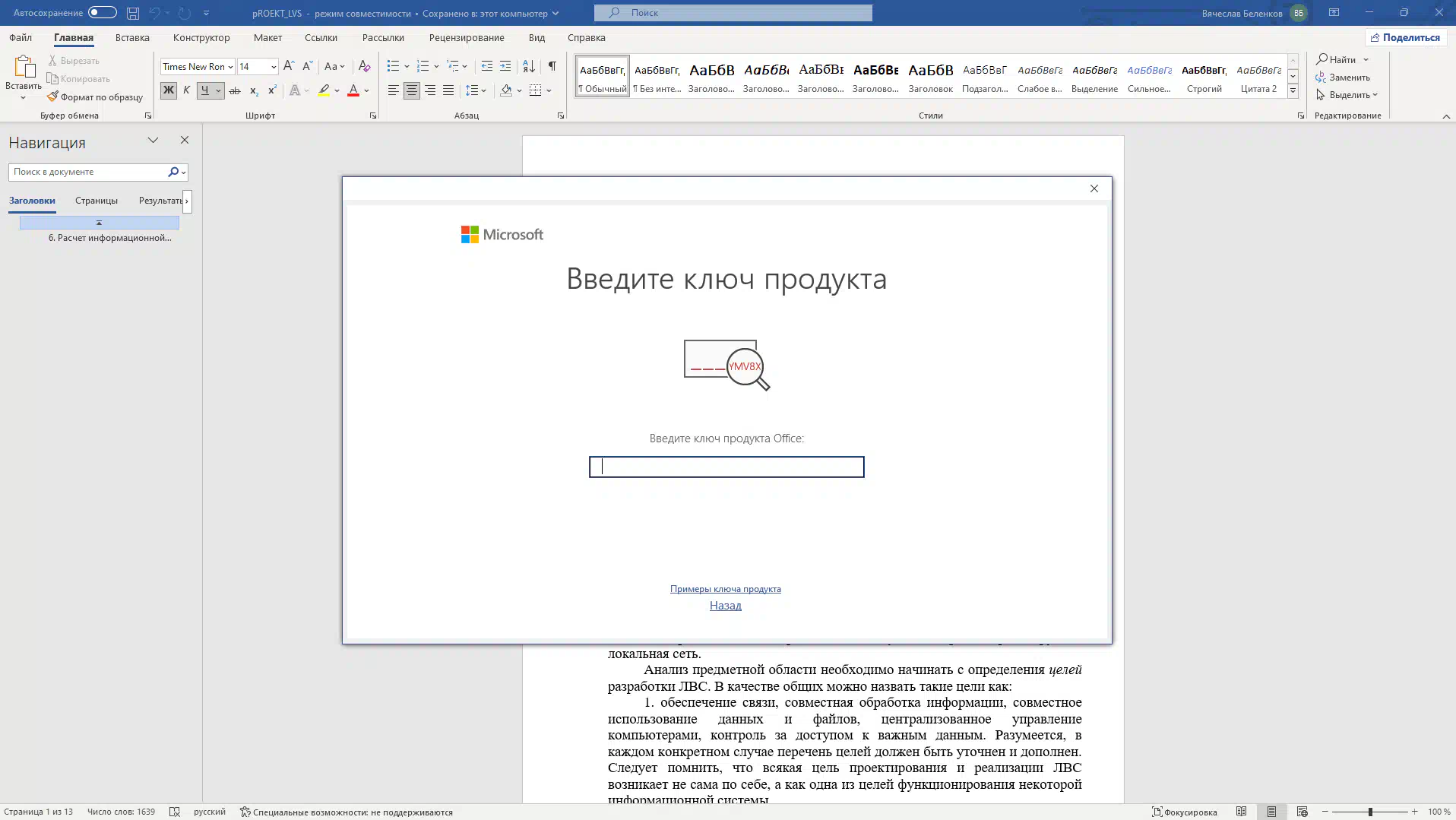Apply strikethrough formatting

(235, 90)
